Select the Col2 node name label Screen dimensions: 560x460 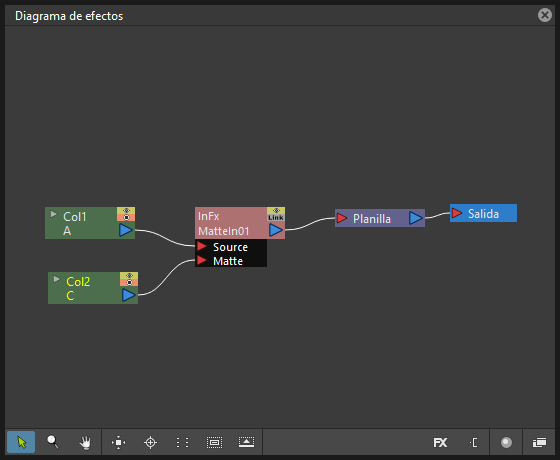(78, 282)
